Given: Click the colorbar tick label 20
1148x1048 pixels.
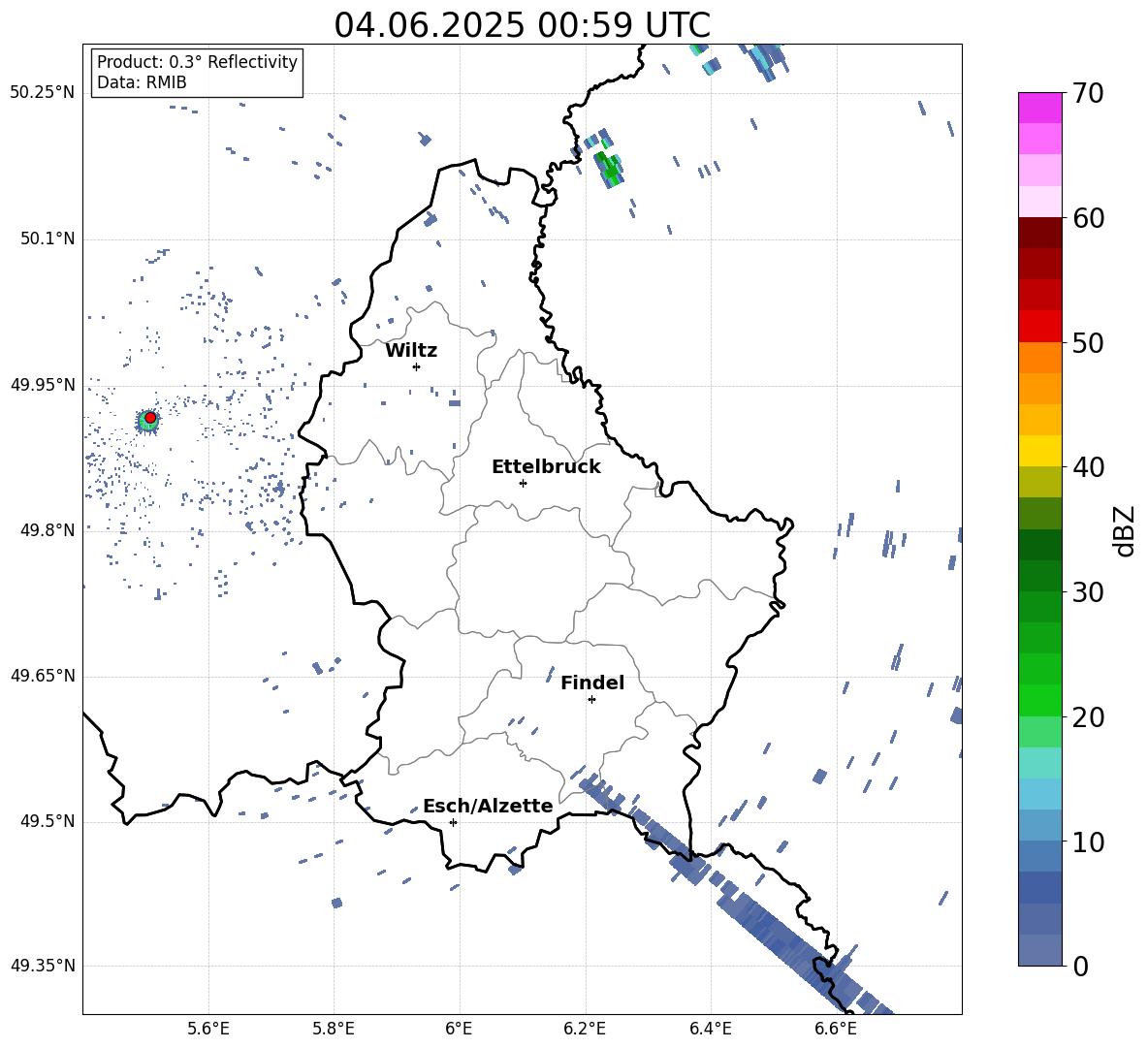Looking at the screenshot, I should (1088, 717).
